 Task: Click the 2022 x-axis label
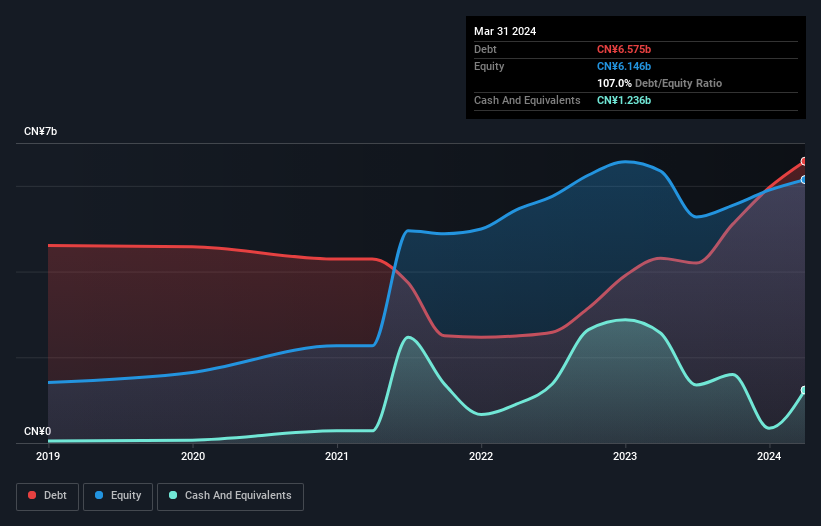tap(481, 456)
